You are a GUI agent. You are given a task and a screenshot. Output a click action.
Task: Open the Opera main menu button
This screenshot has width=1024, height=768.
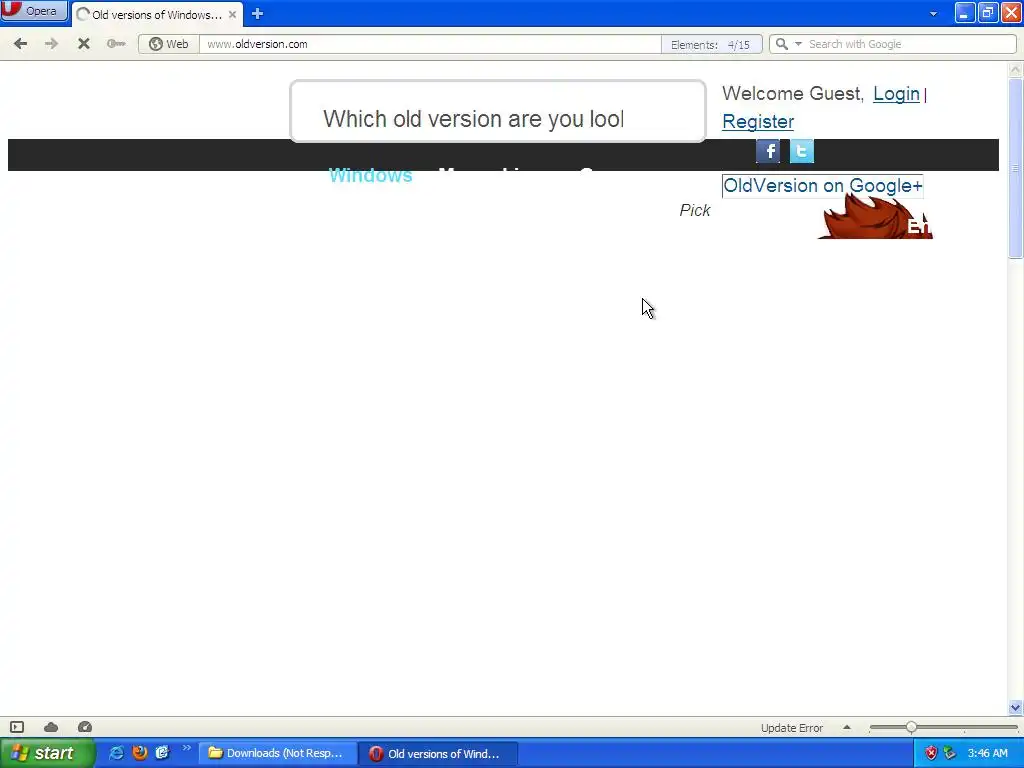(34, 11)
